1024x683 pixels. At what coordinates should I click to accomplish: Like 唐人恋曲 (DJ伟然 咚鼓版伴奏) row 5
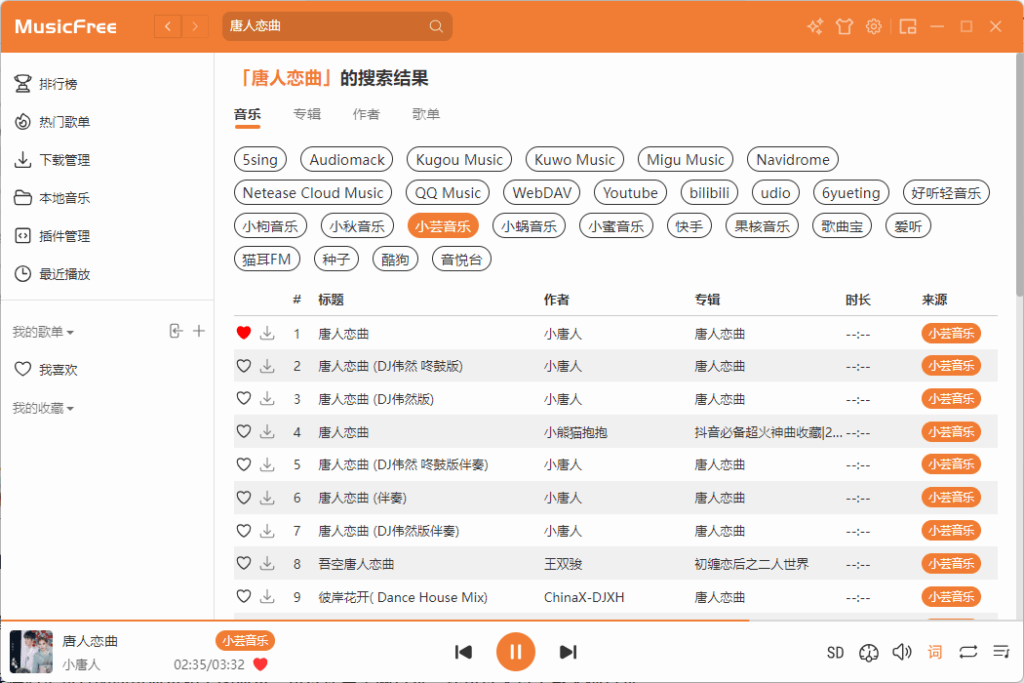[244, 464]
